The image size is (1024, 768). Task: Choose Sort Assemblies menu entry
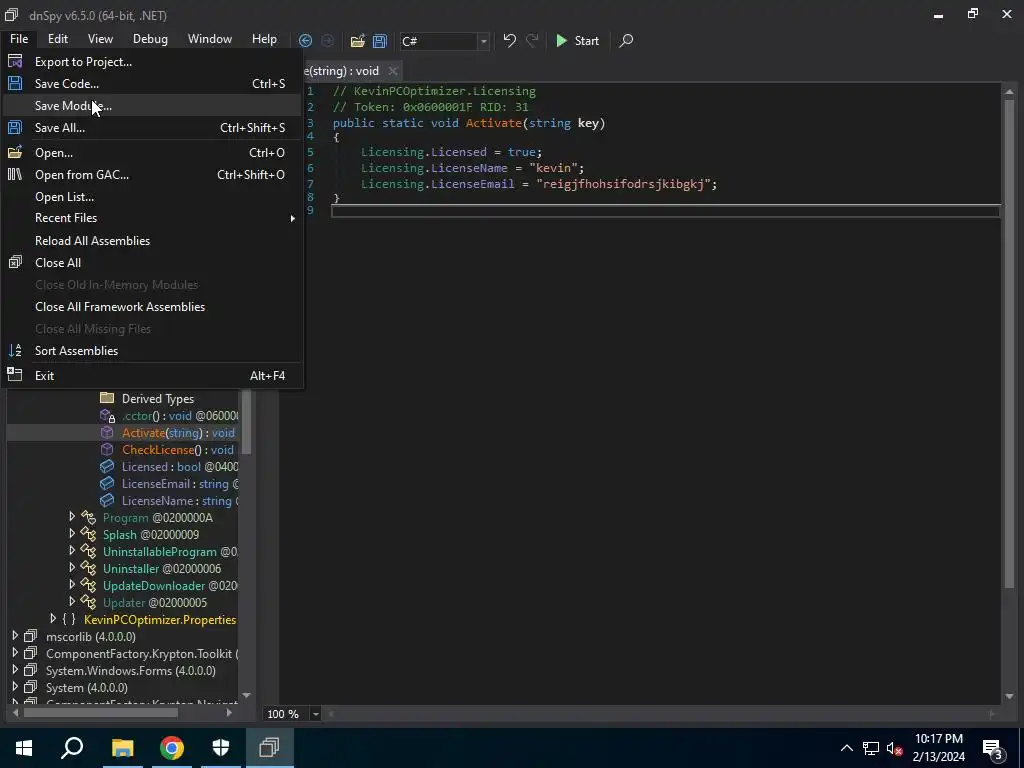tap(152, 351)
